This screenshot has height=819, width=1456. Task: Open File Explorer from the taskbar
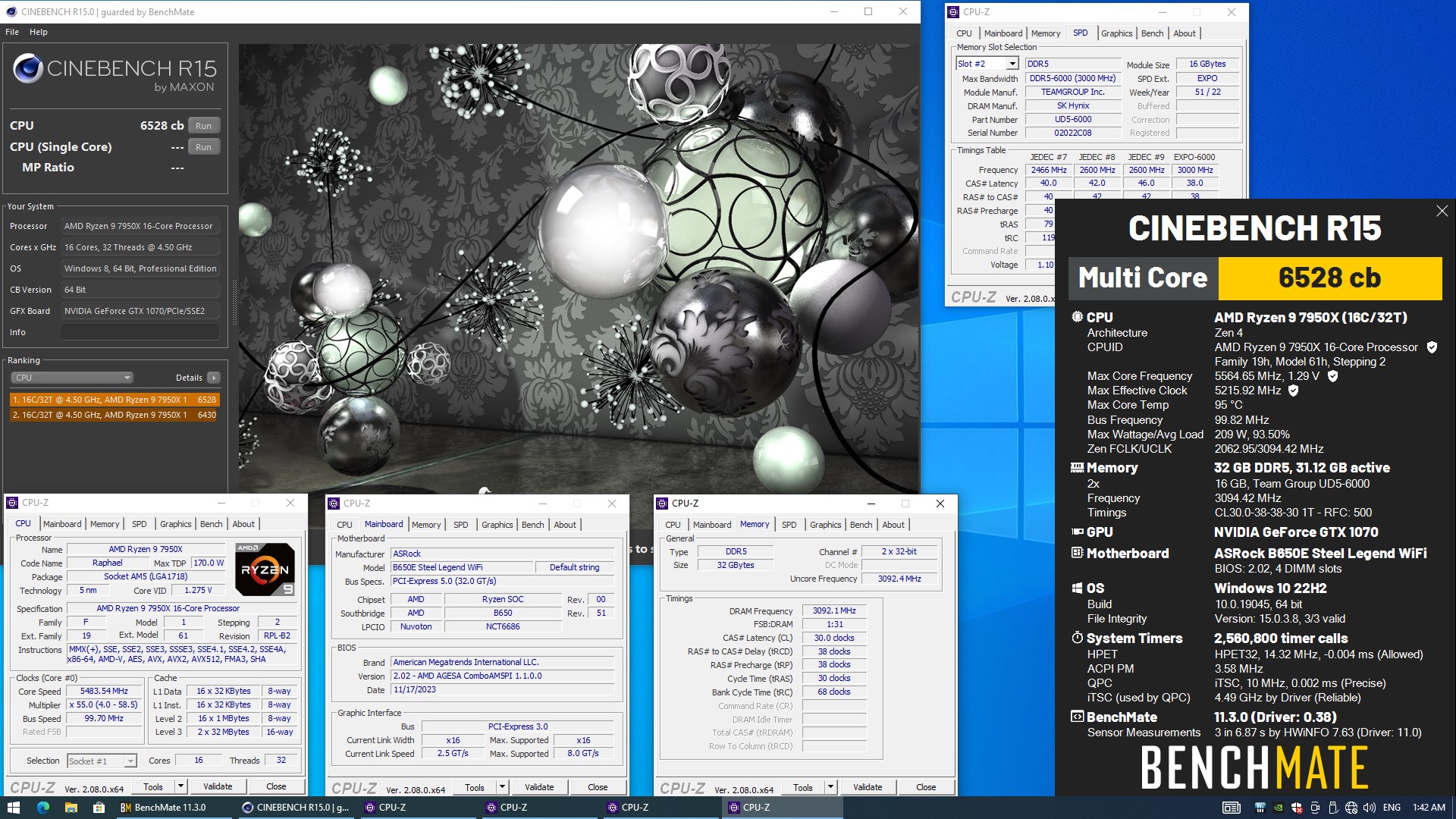tap(71, 808)
